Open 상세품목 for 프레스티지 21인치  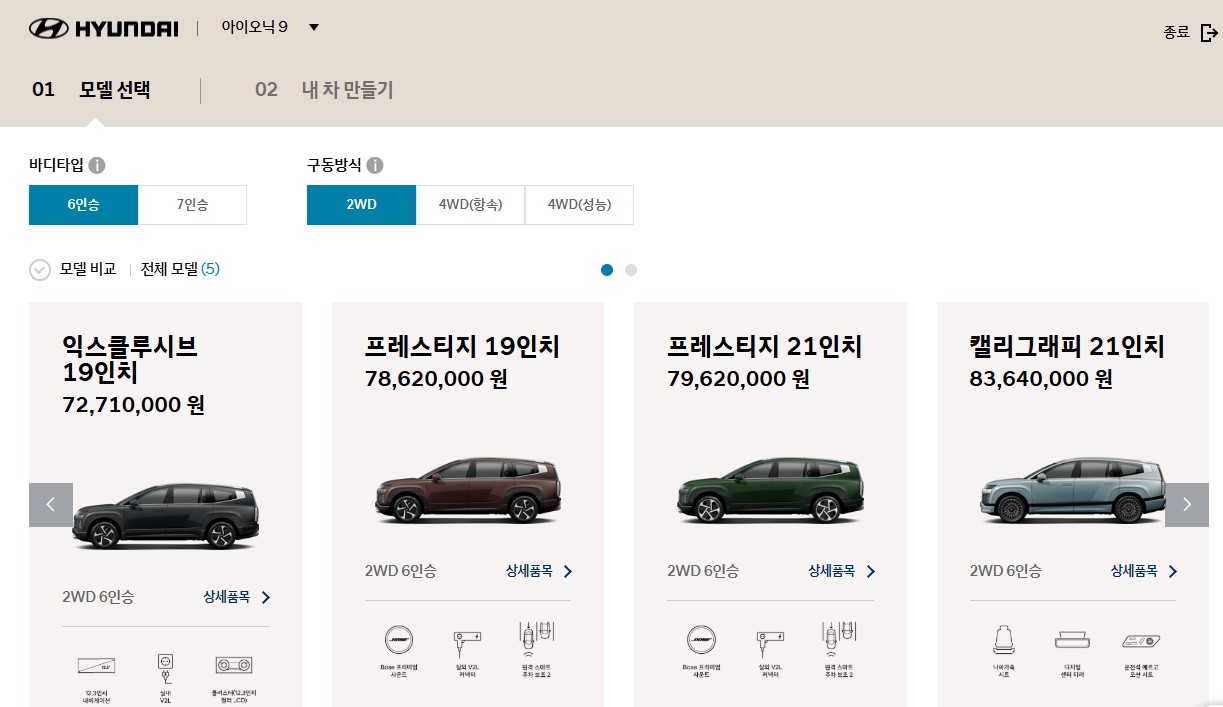[842, 571]
